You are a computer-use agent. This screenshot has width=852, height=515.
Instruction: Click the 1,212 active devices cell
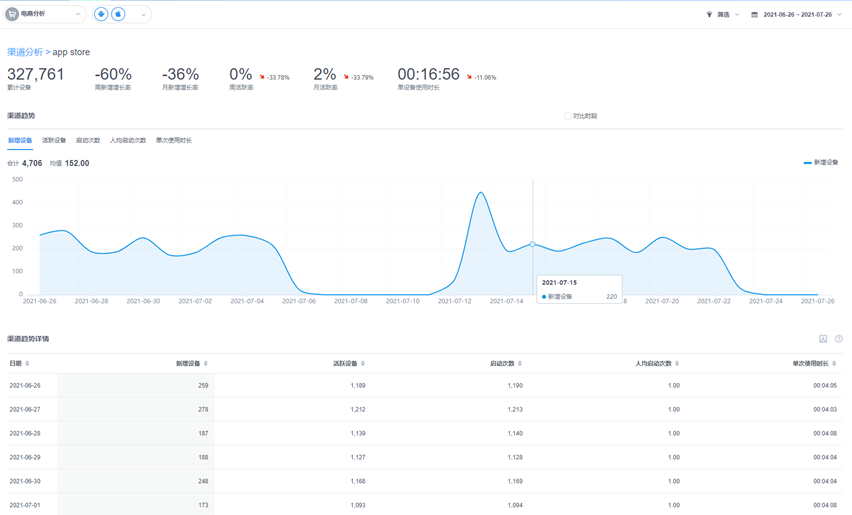click(x=358, y=409)
